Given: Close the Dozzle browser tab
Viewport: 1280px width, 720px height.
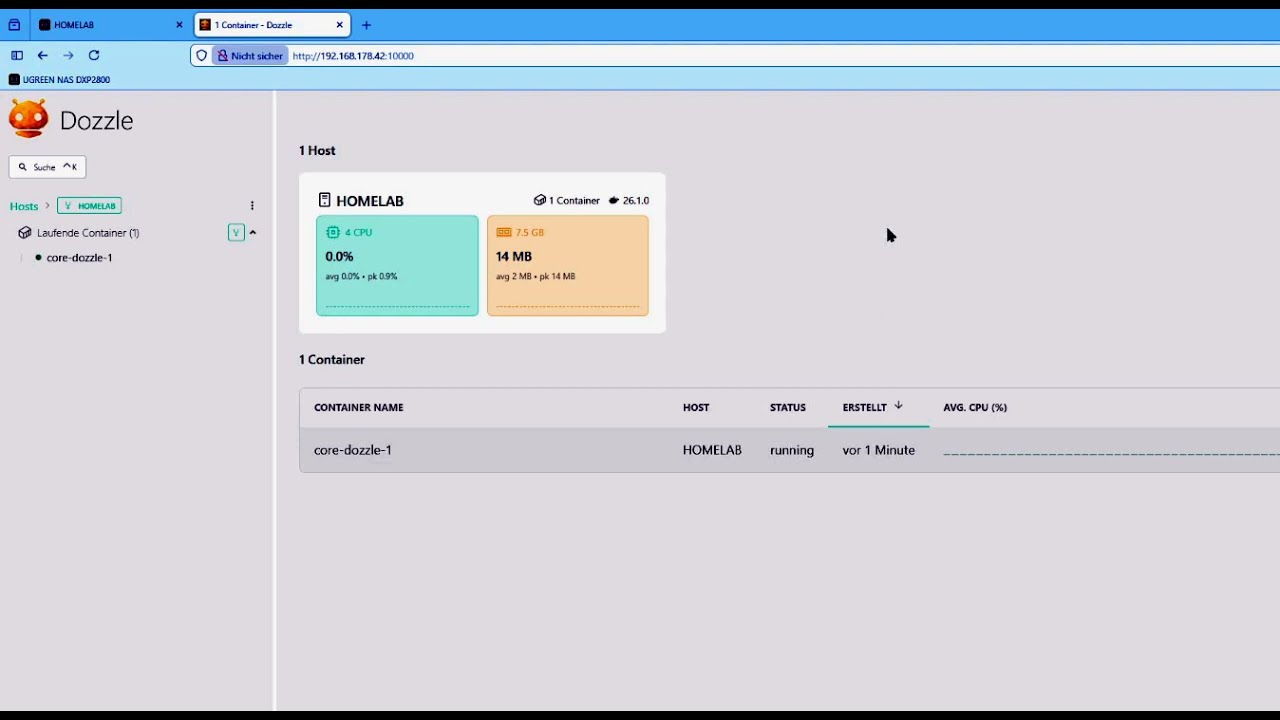Looking at the screenshot, I should click(340, 25).
